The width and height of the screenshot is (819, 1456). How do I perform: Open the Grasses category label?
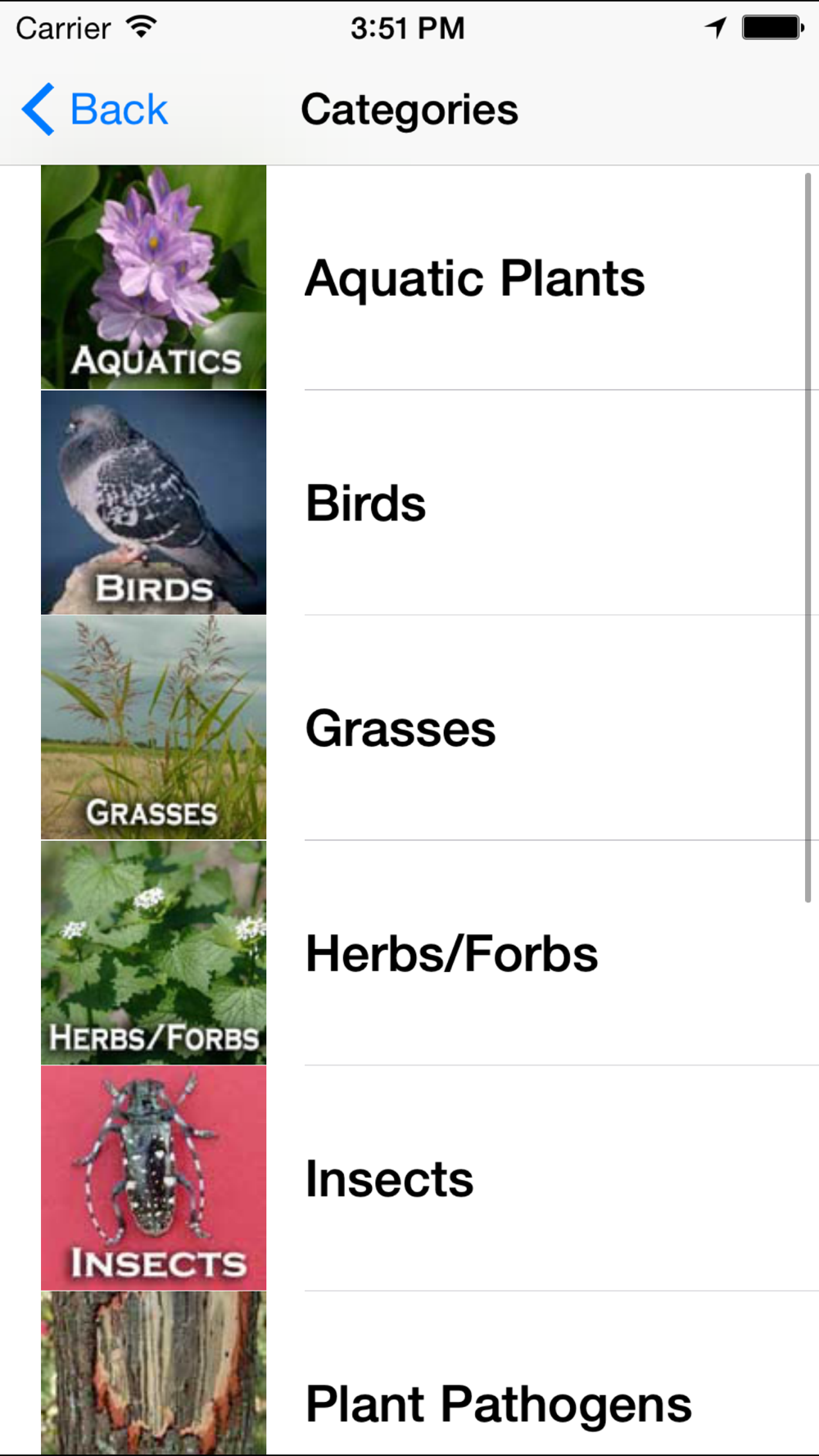400,729
